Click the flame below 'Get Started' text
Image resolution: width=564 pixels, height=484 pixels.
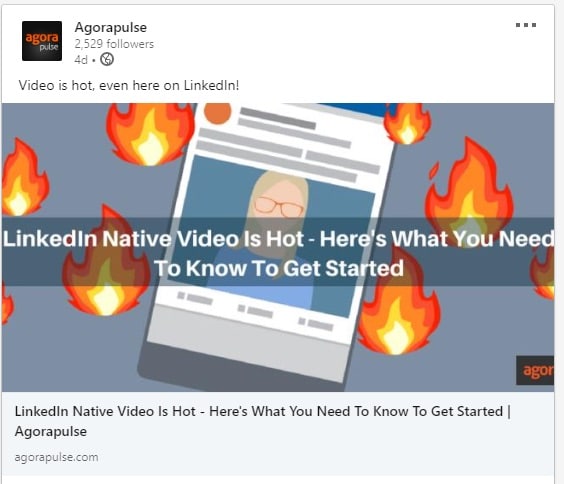(x=398, y=307)
